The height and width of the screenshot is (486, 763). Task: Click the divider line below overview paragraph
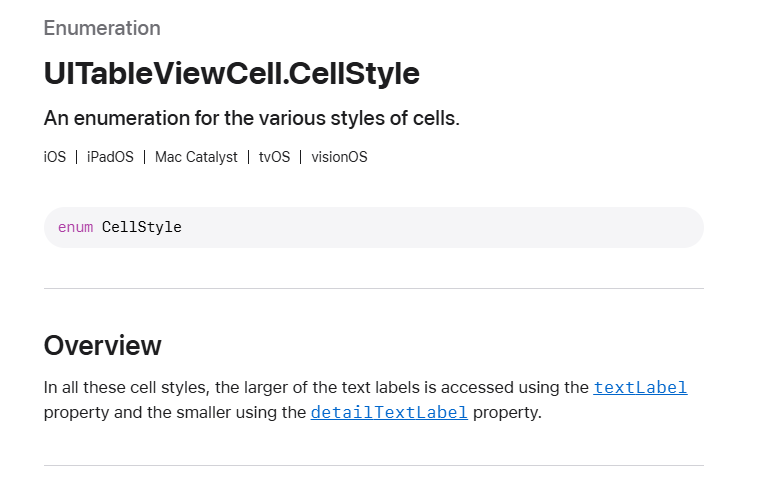click(x=374, y=466)
